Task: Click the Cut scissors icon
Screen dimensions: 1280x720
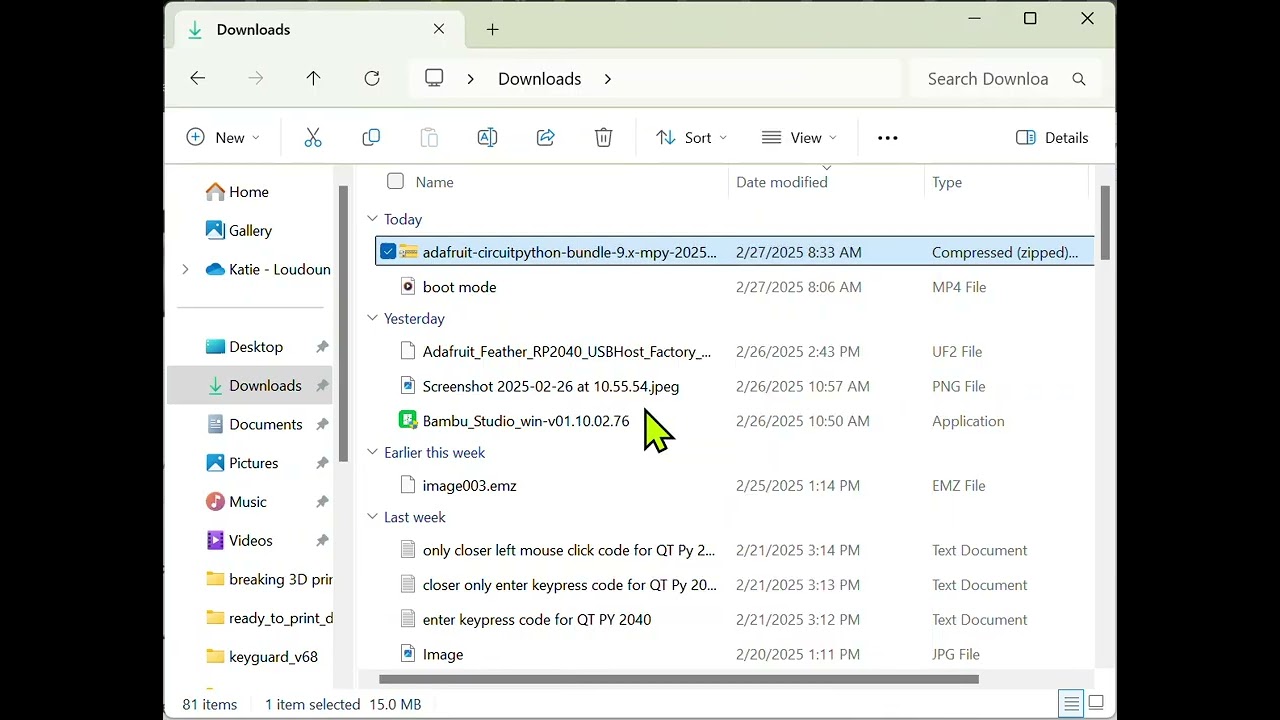Action: click(313, 138)
